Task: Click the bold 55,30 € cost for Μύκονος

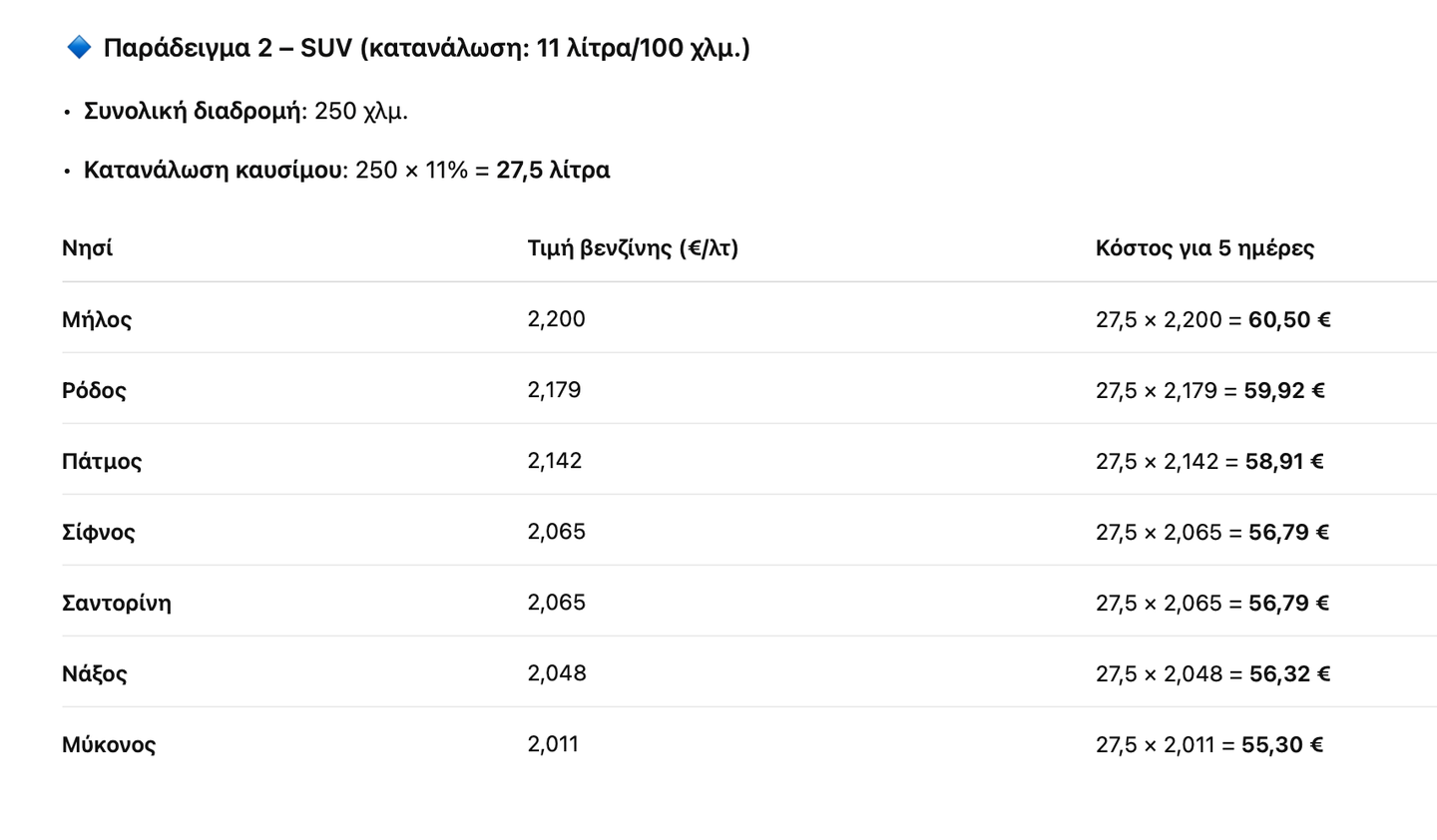Action: pyautogui.click(x=1282, y=745)
